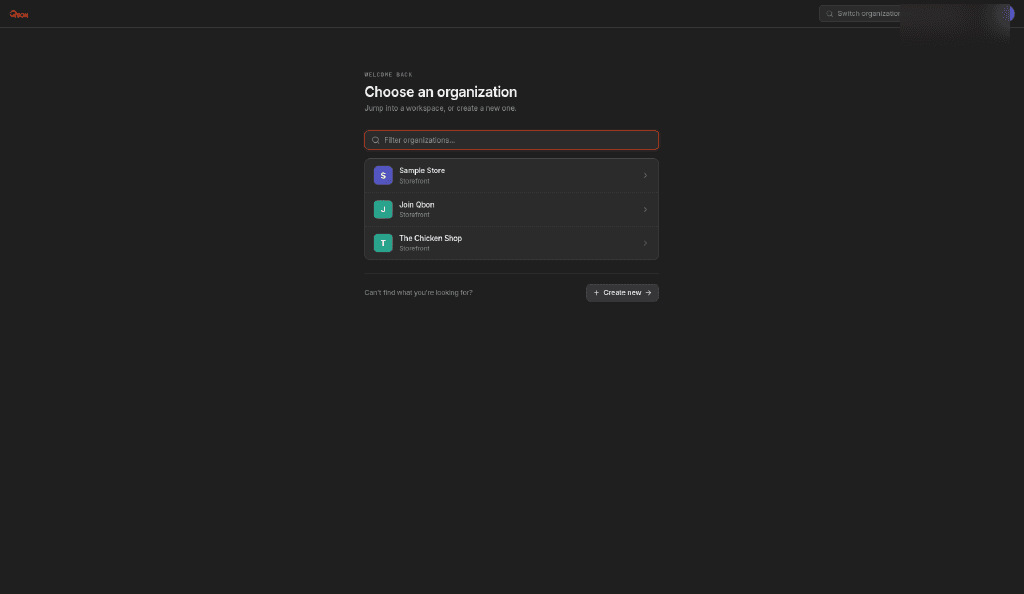Click the purple S avatar of Sample Store
1024x594 pixels.
[x=383, y=176]
